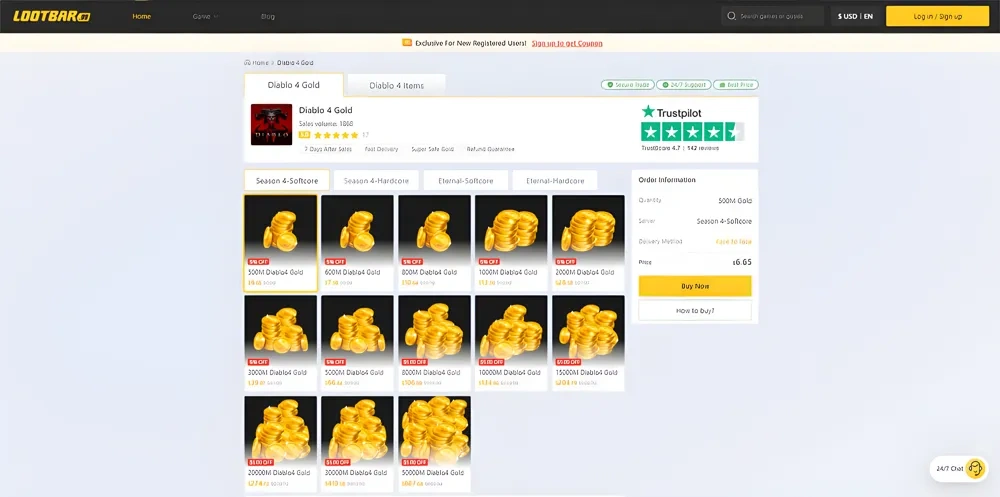Click the Fast Delivery label
Screen dimensions: 1000x497
click(381, 149)
